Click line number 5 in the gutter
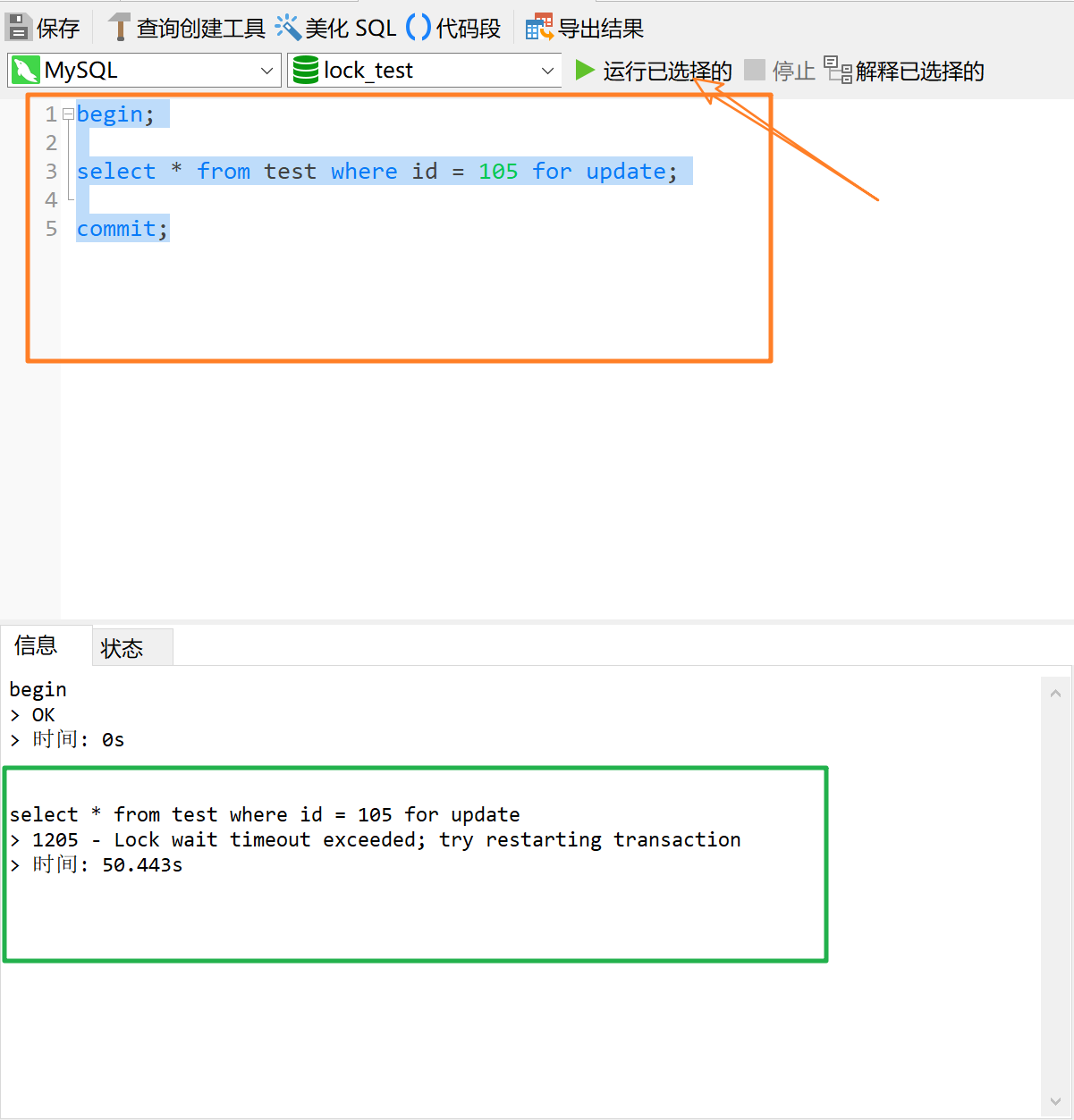The width and height of the screenshot is (1074, 1120). [x=51, y=229]
